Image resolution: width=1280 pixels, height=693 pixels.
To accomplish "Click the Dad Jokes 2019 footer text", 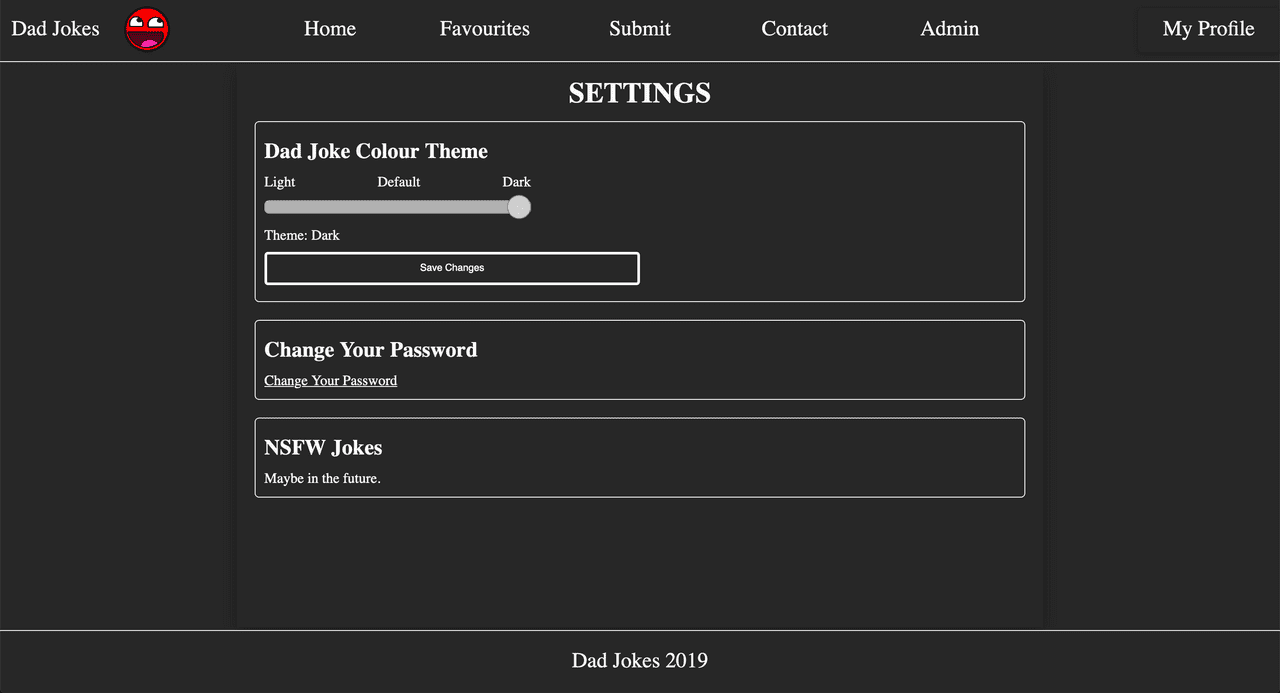I will (640, 660).
